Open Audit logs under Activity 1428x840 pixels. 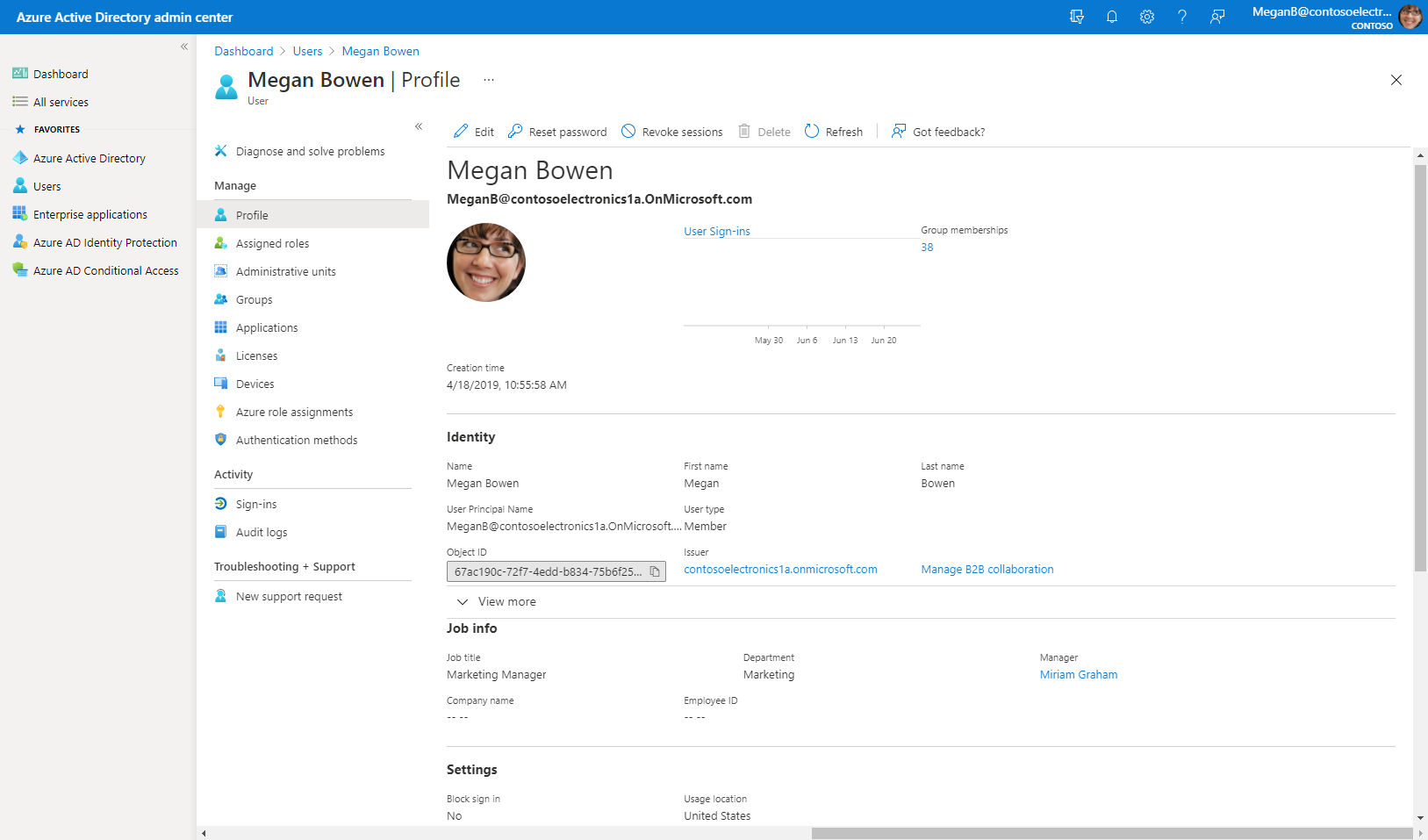coord(261,533)
